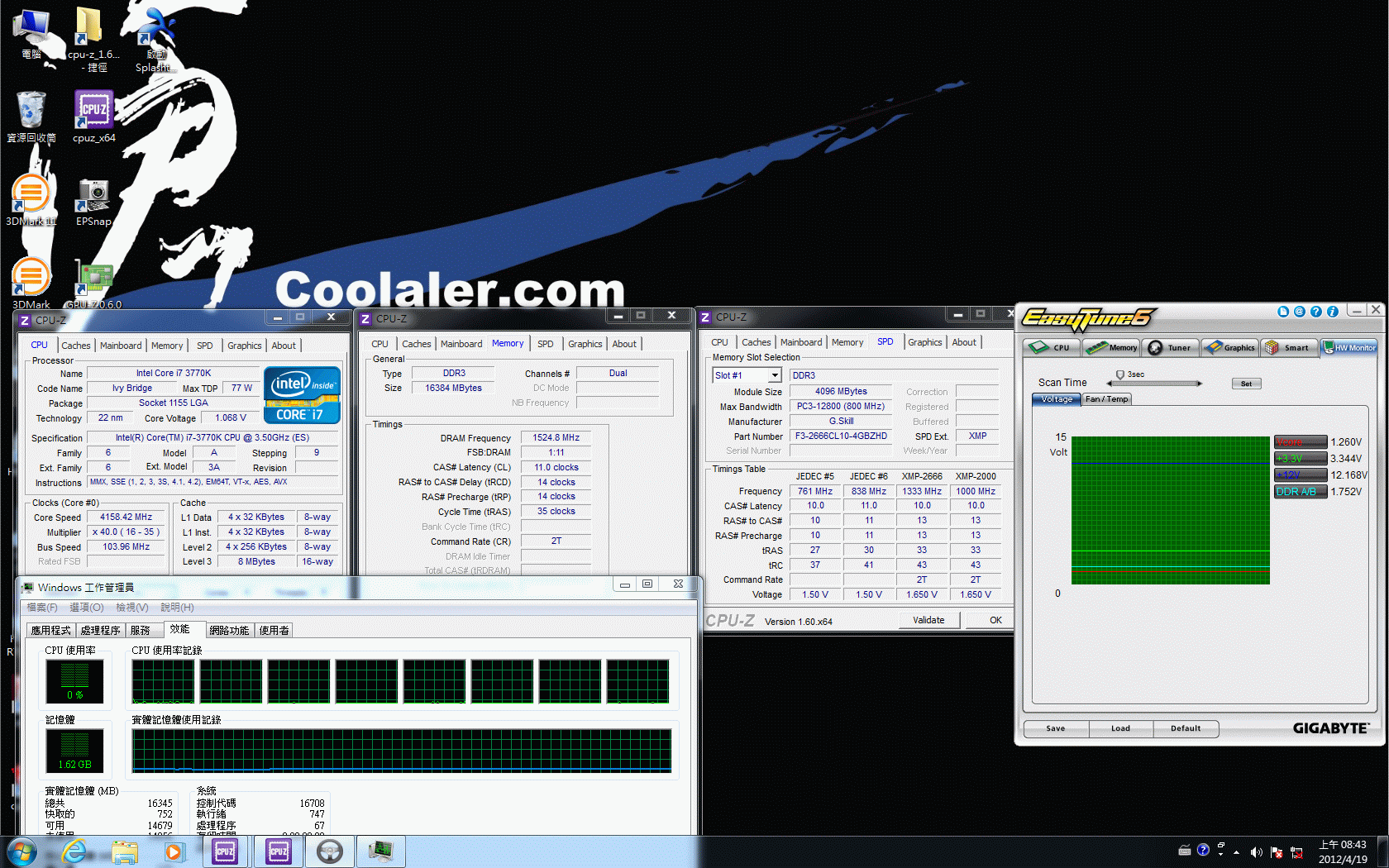Click the Vcore color legend

pyautogui.click(x=1301, y=442)
